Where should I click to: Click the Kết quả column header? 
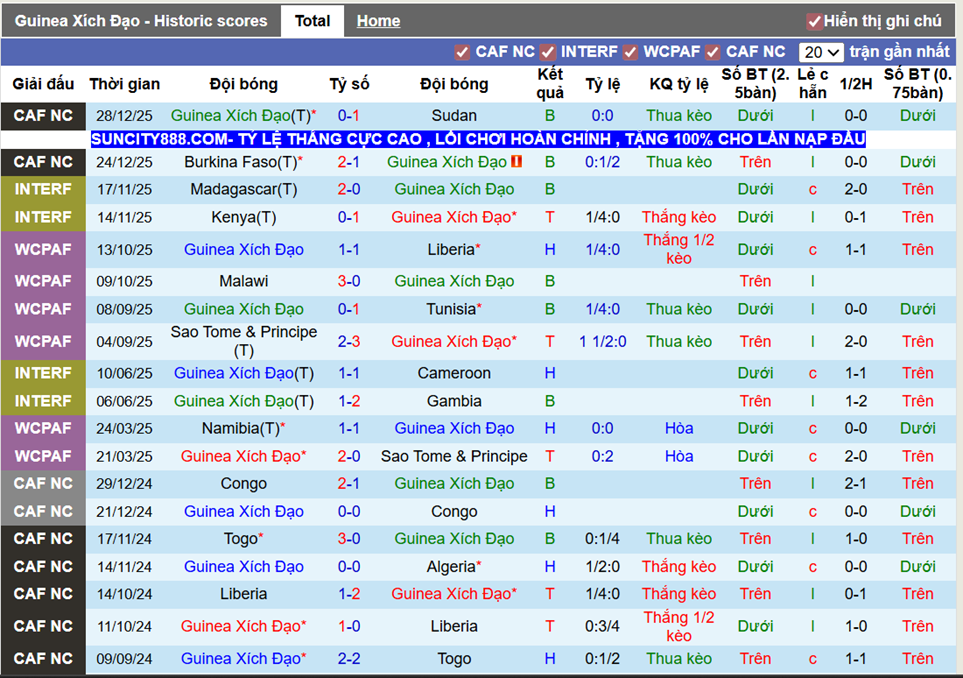tap(550, 84)
